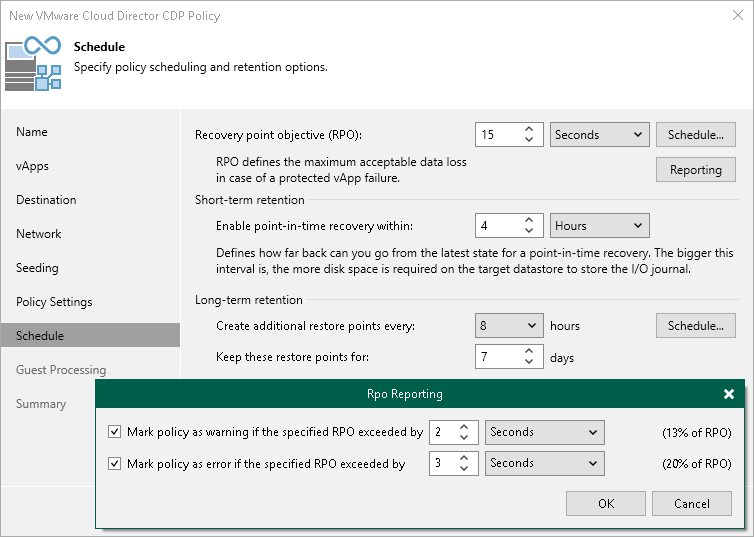Decrease the RPO value with down arrow
Screen dimensions: 754x537
point(528,140)
